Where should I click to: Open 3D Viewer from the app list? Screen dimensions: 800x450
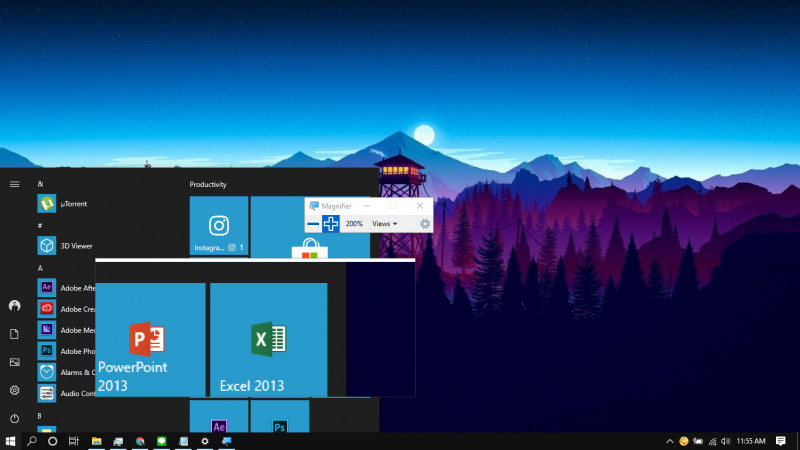(66, 246)
